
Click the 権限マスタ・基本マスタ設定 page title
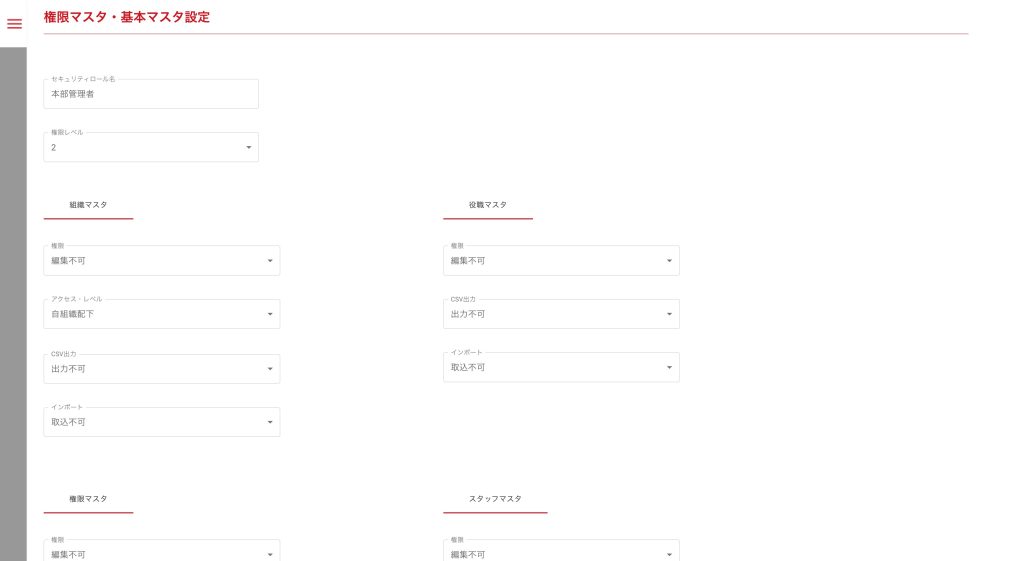pyautogui.click(x=127, y=17)
